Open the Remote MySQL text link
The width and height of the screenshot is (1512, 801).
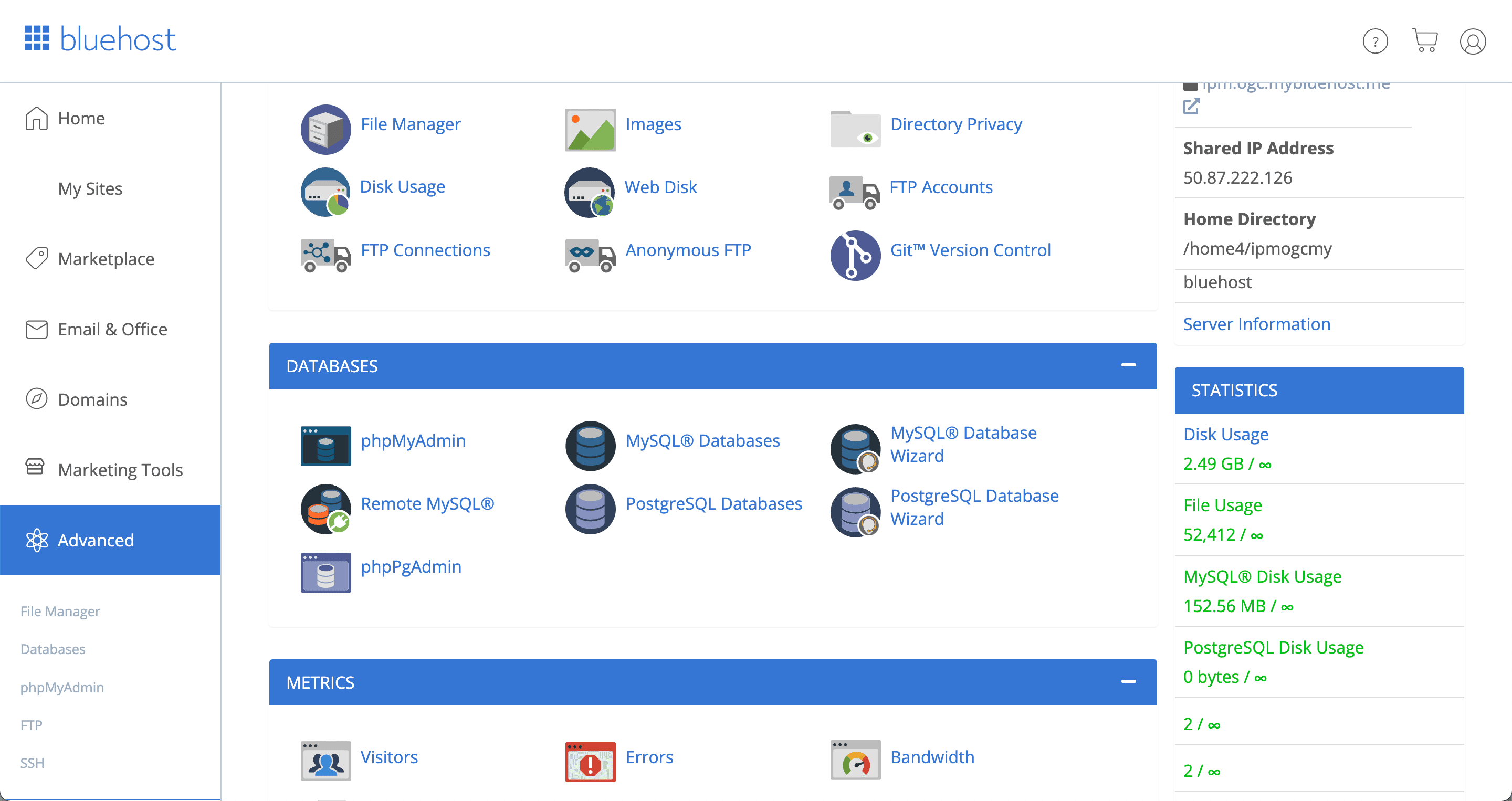point(427,503)
